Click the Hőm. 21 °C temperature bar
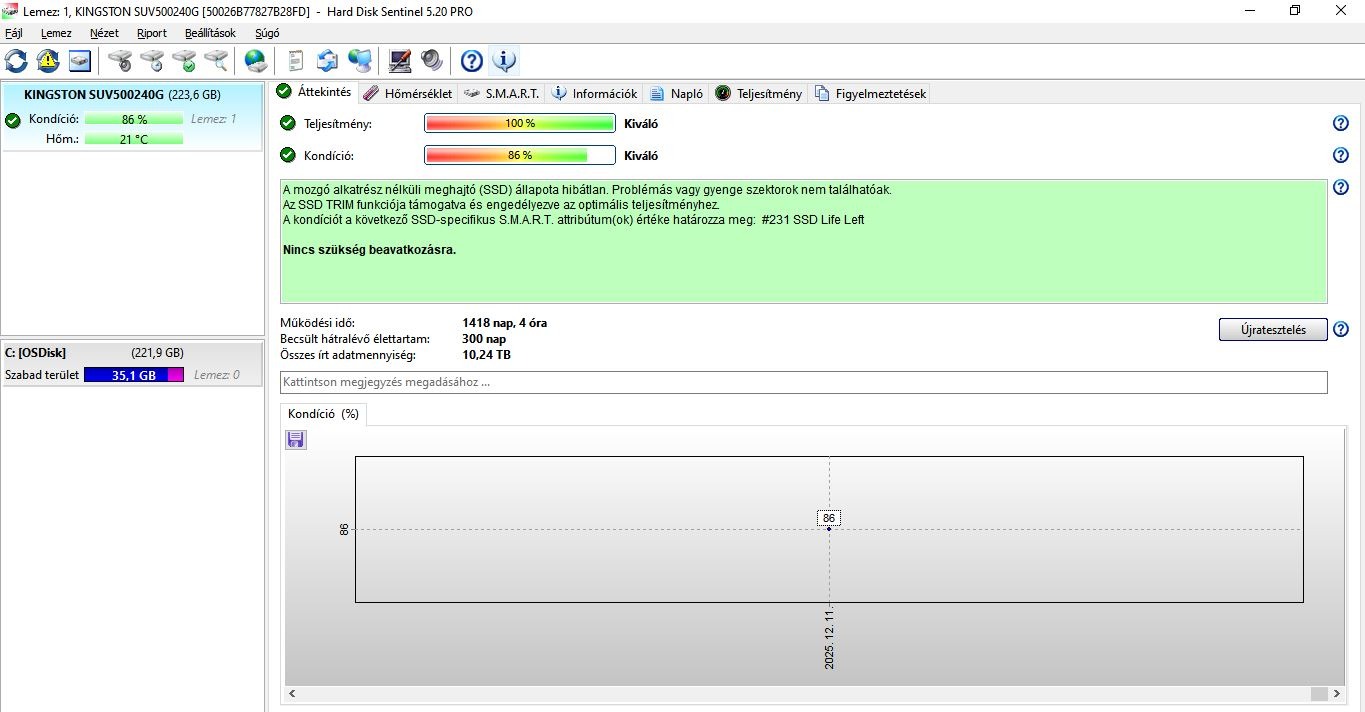The height and width of the screenshot is (712, 1365). (134, 139)
